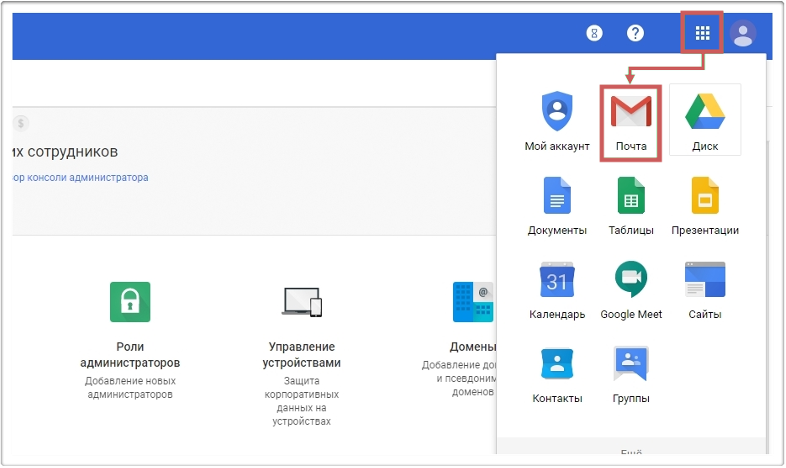Launch Google Sheets (Таблицы)

631,205
